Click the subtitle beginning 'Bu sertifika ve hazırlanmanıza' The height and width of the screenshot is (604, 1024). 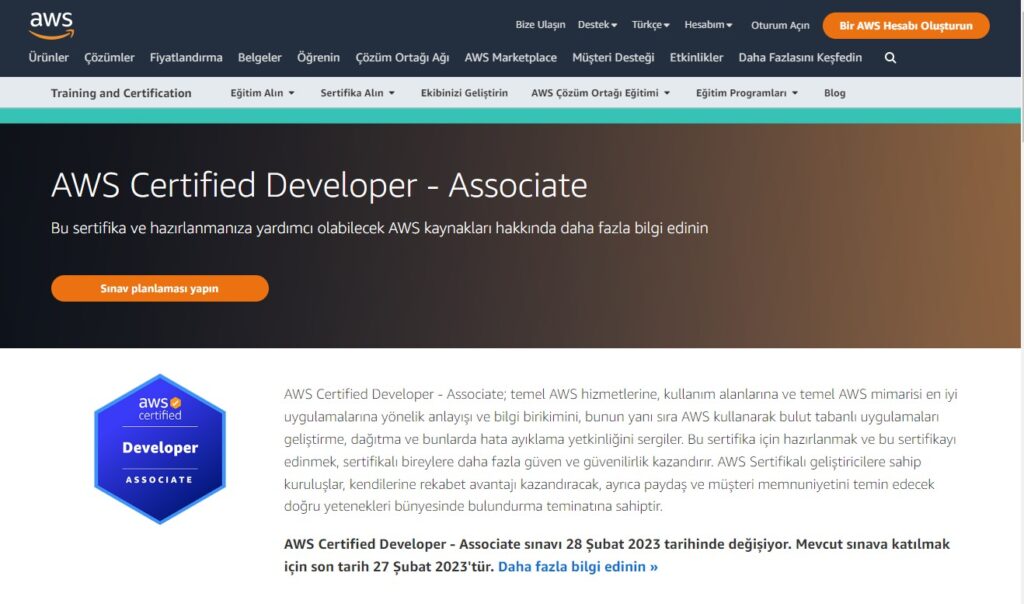click(379, 228)
